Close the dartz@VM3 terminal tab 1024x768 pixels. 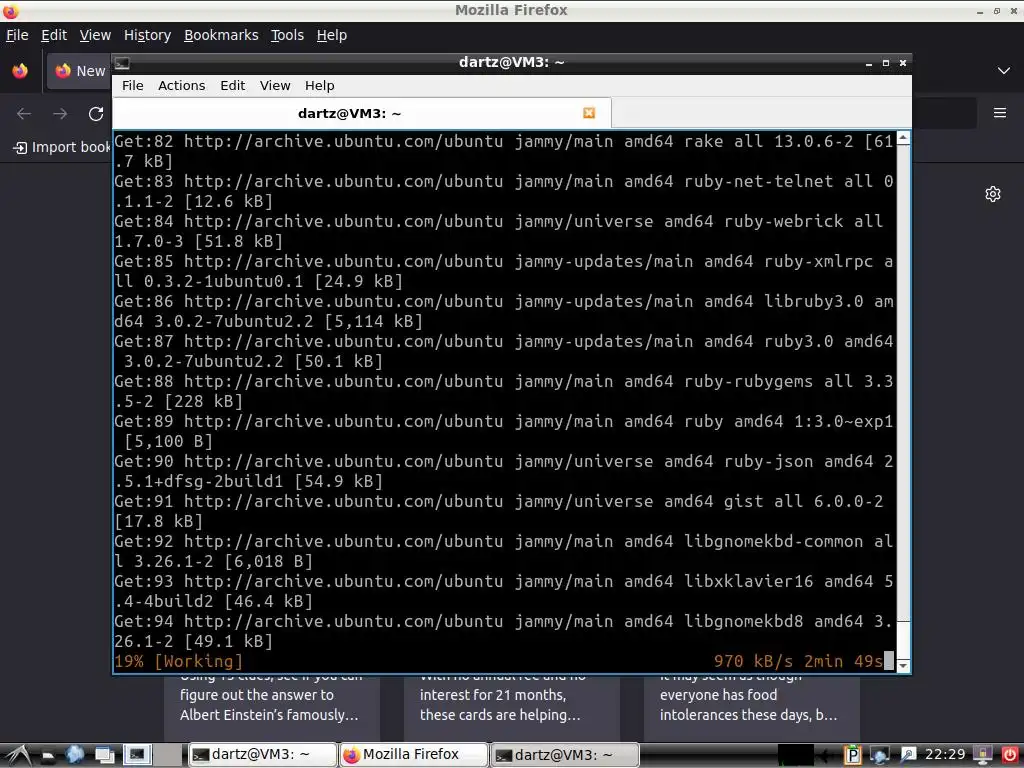pos(589,113)
